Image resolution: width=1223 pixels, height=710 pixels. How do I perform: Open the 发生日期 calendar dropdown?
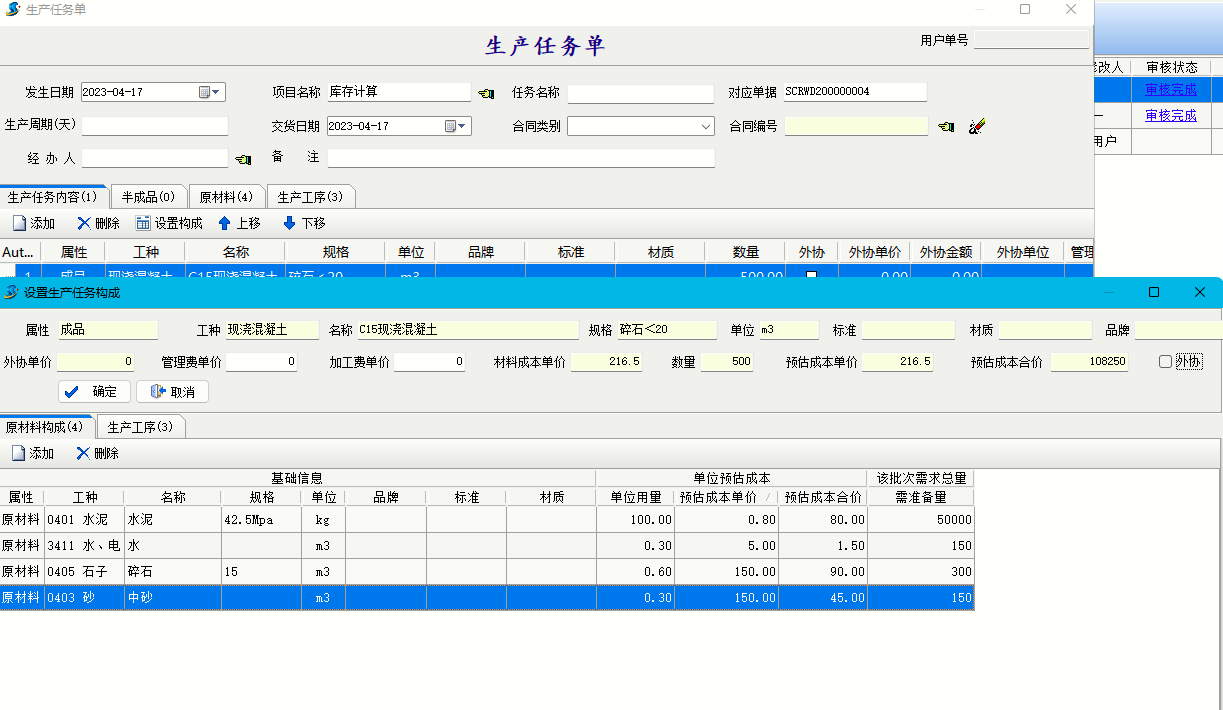pyautogui.click(x=211, y=92)
